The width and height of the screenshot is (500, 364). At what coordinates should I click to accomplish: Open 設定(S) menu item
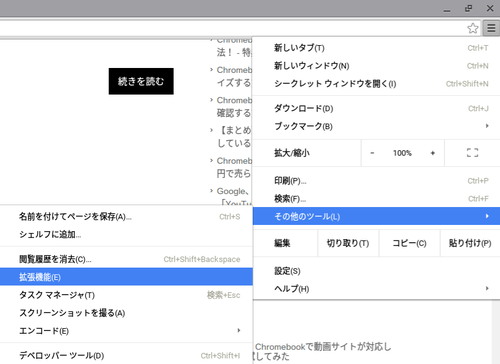click(x=376, y=271)
